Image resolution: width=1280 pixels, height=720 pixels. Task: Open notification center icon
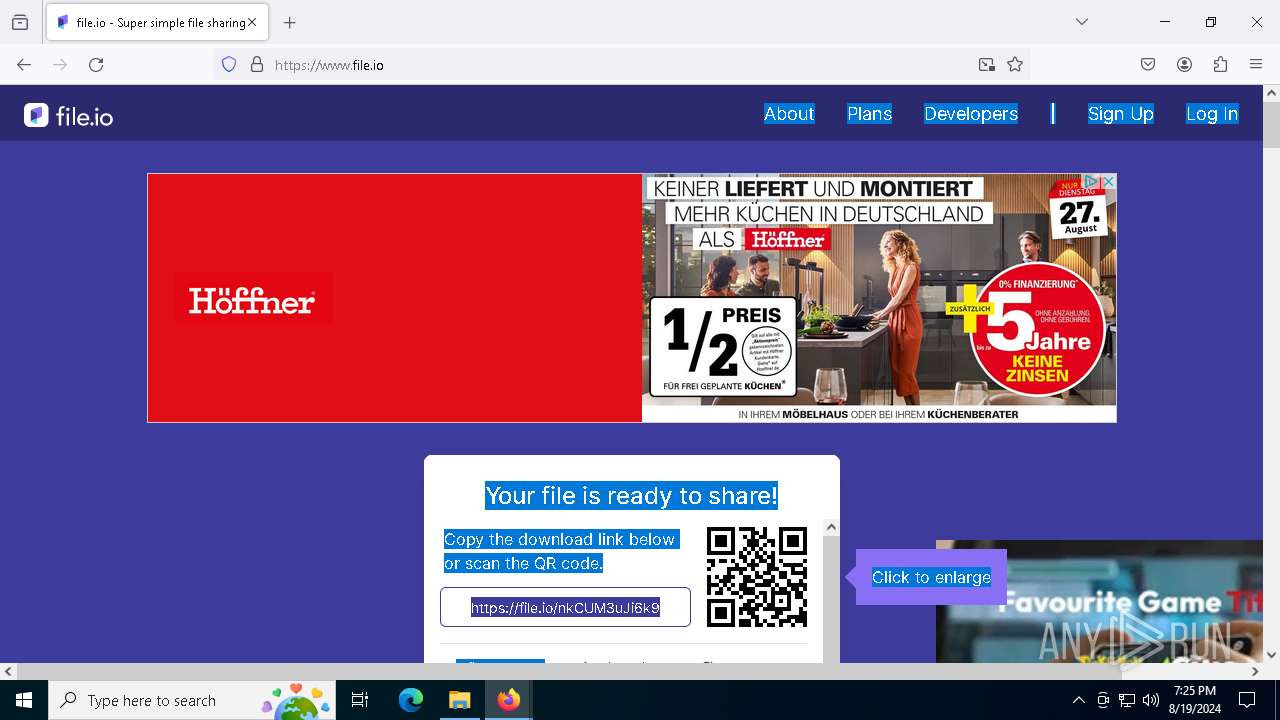(x=1247, y=700)
